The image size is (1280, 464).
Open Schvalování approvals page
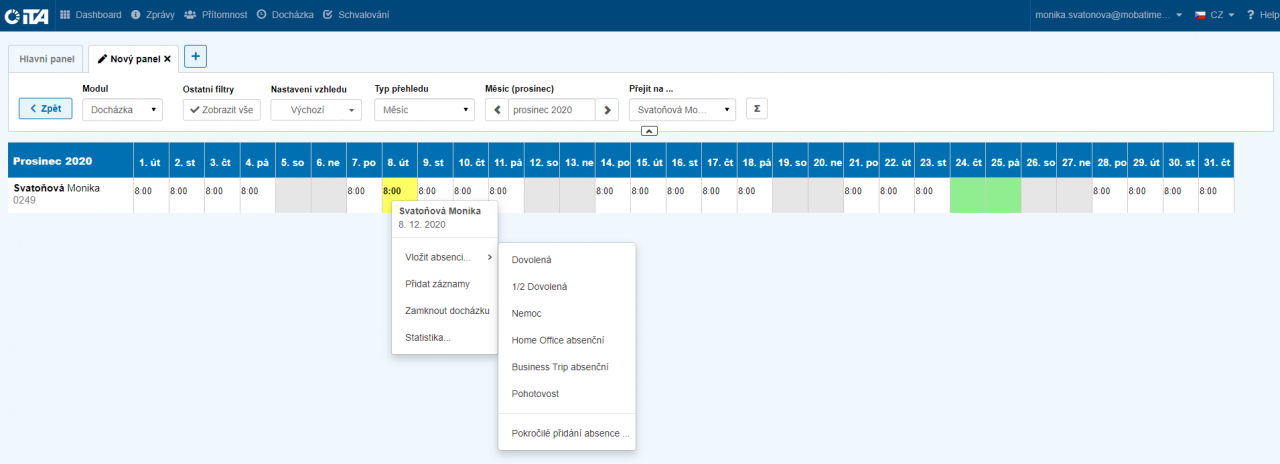[x=356, y=15]
